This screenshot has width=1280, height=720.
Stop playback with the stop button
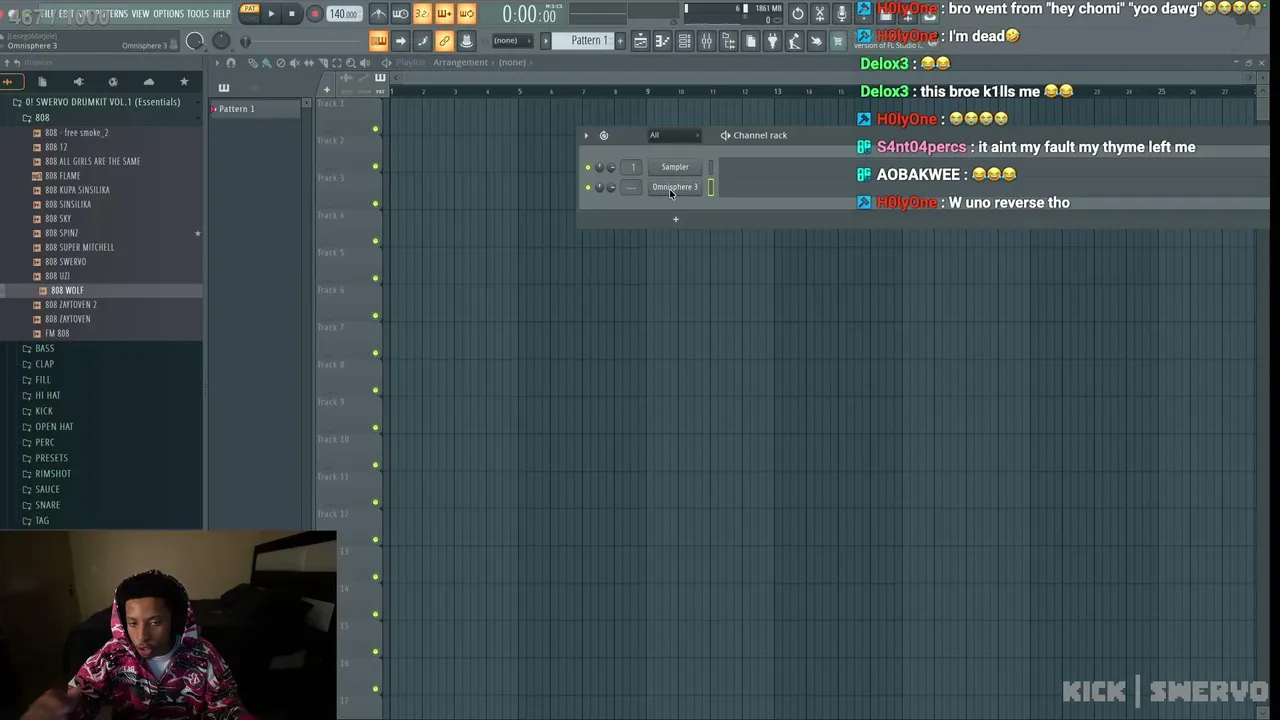pos(291,14)
